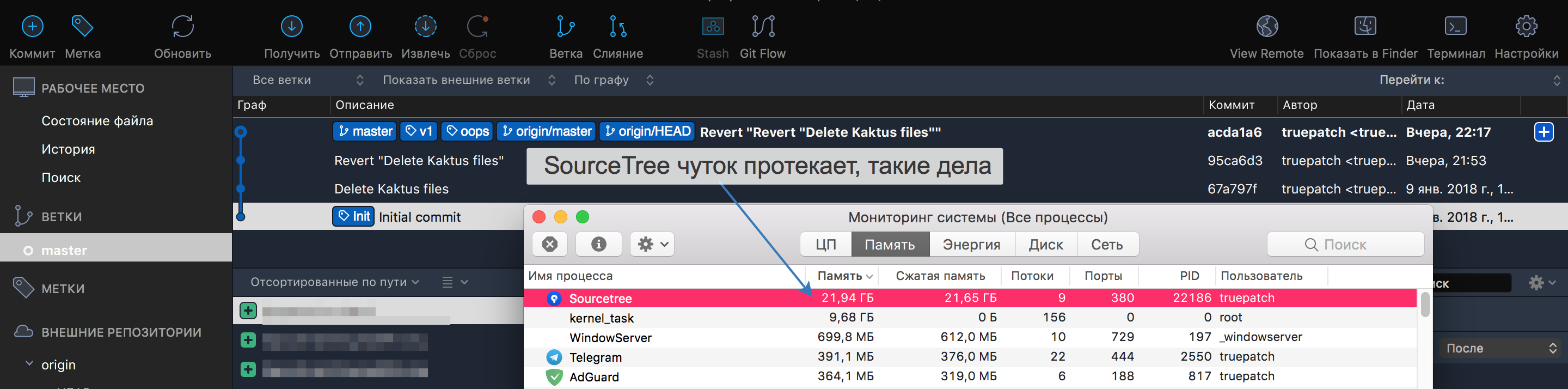This screenshot has width=1568, height=389.
Task: Stage the third blurred file with plus
Action: click(248, 369)
